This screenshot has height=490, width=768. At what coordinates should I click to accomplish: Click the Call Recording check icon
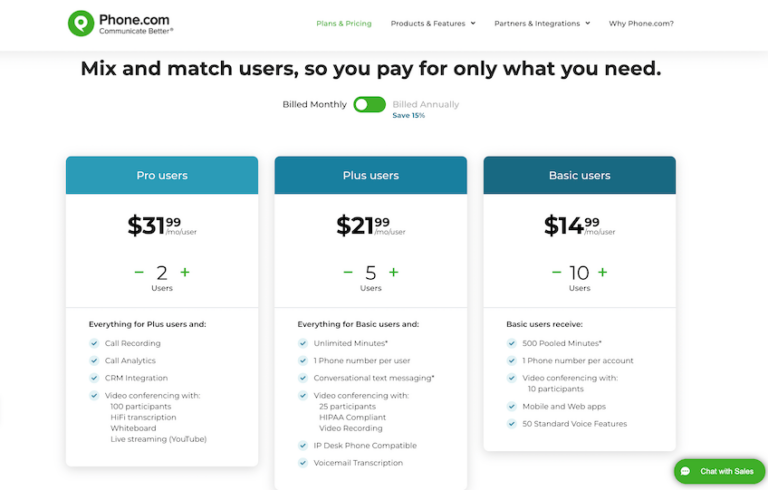[94, 343]
